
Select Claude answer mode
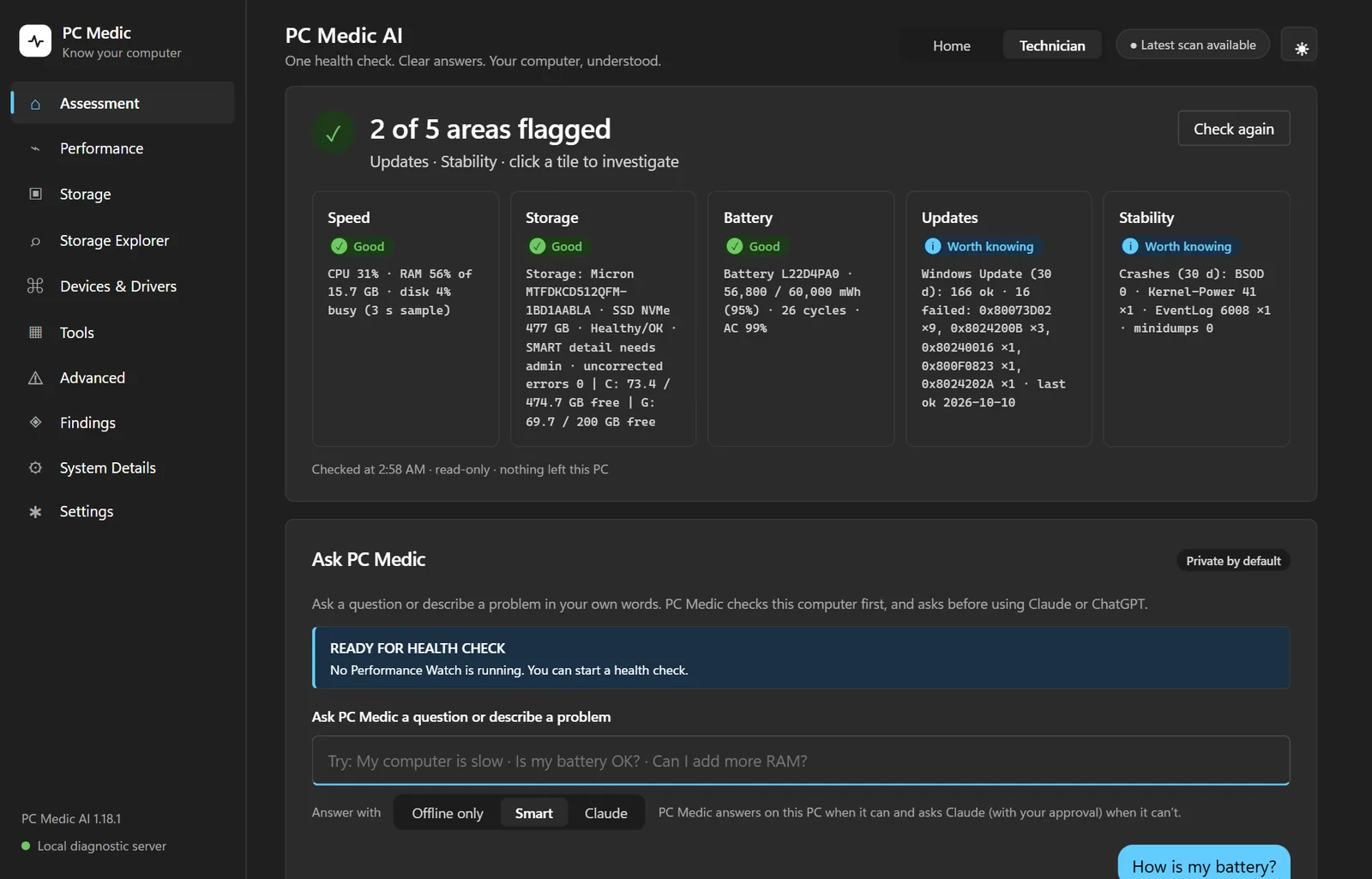pos(606,813)
